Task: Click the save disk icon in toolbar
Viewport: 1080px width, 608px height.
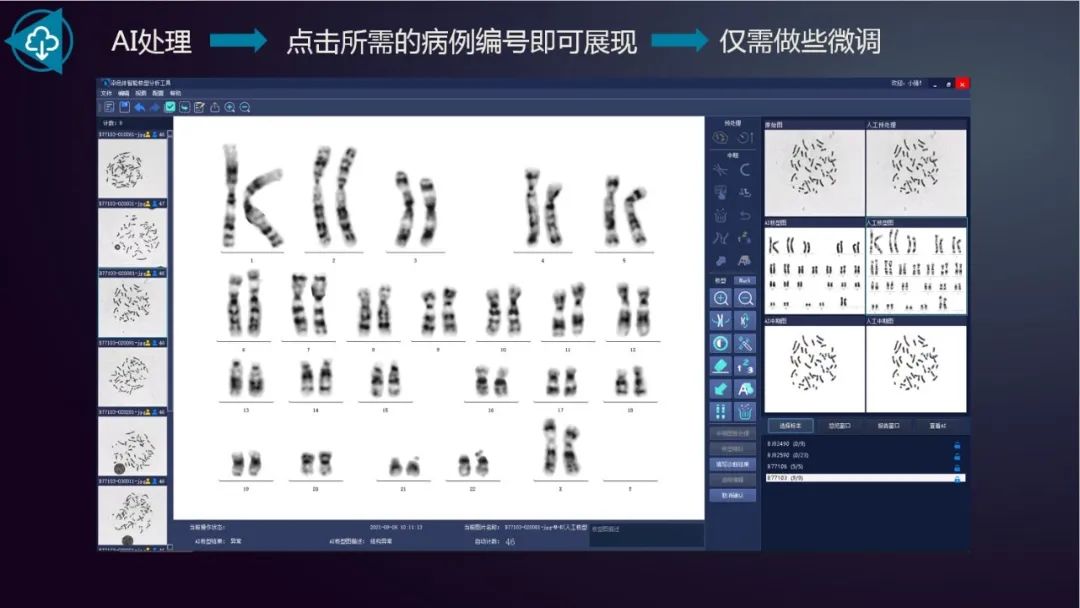Action: click(125, 107)
